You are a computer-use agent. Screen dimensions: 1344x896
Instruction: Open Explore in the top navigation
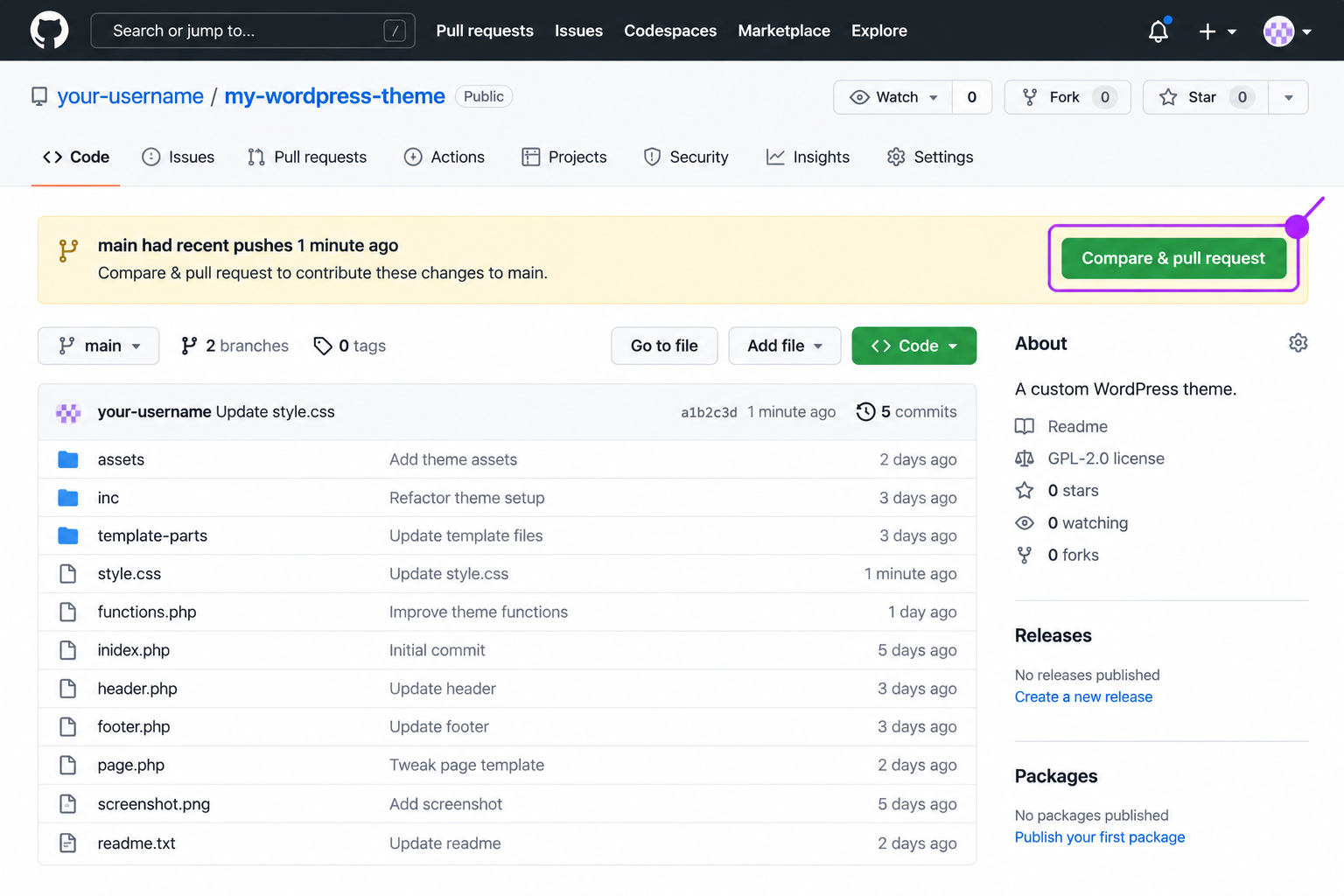pos(879,31)
